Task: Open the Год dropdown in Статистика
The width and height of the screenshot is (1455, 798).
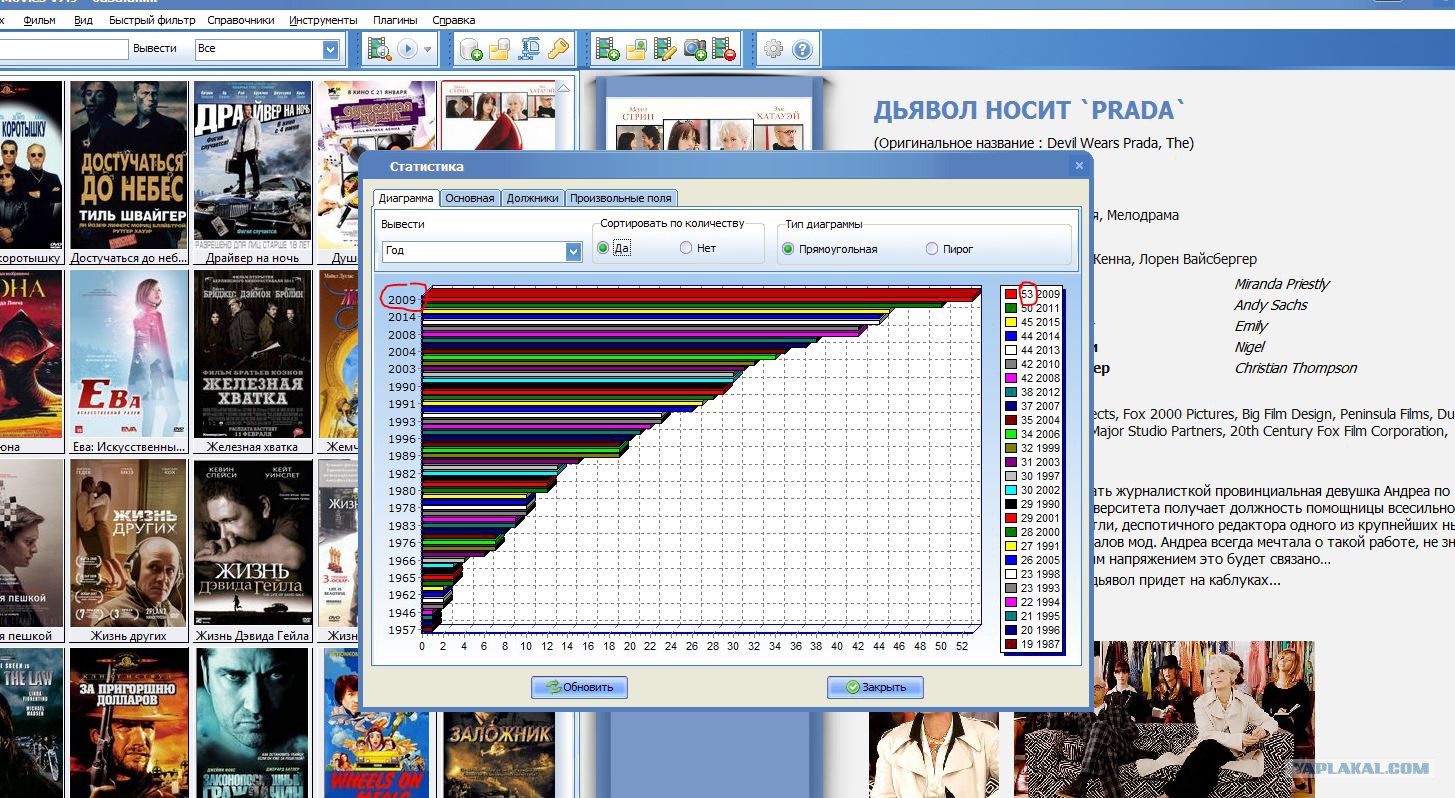Action: 573,251
